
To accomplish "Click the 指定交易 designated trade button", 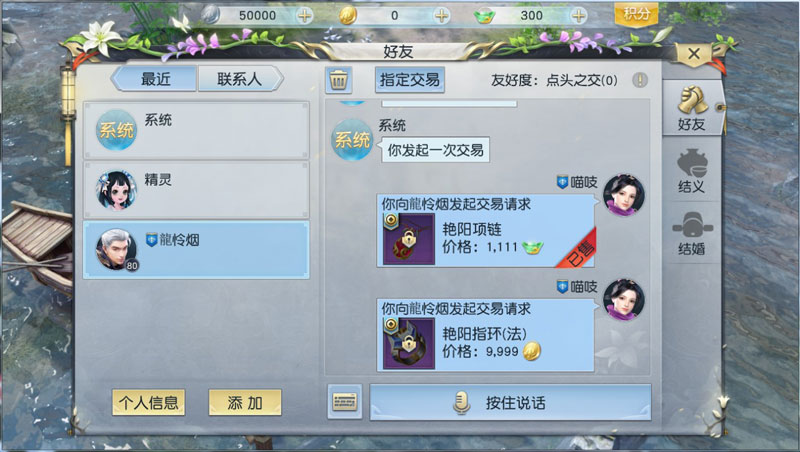I will [410, 80].
